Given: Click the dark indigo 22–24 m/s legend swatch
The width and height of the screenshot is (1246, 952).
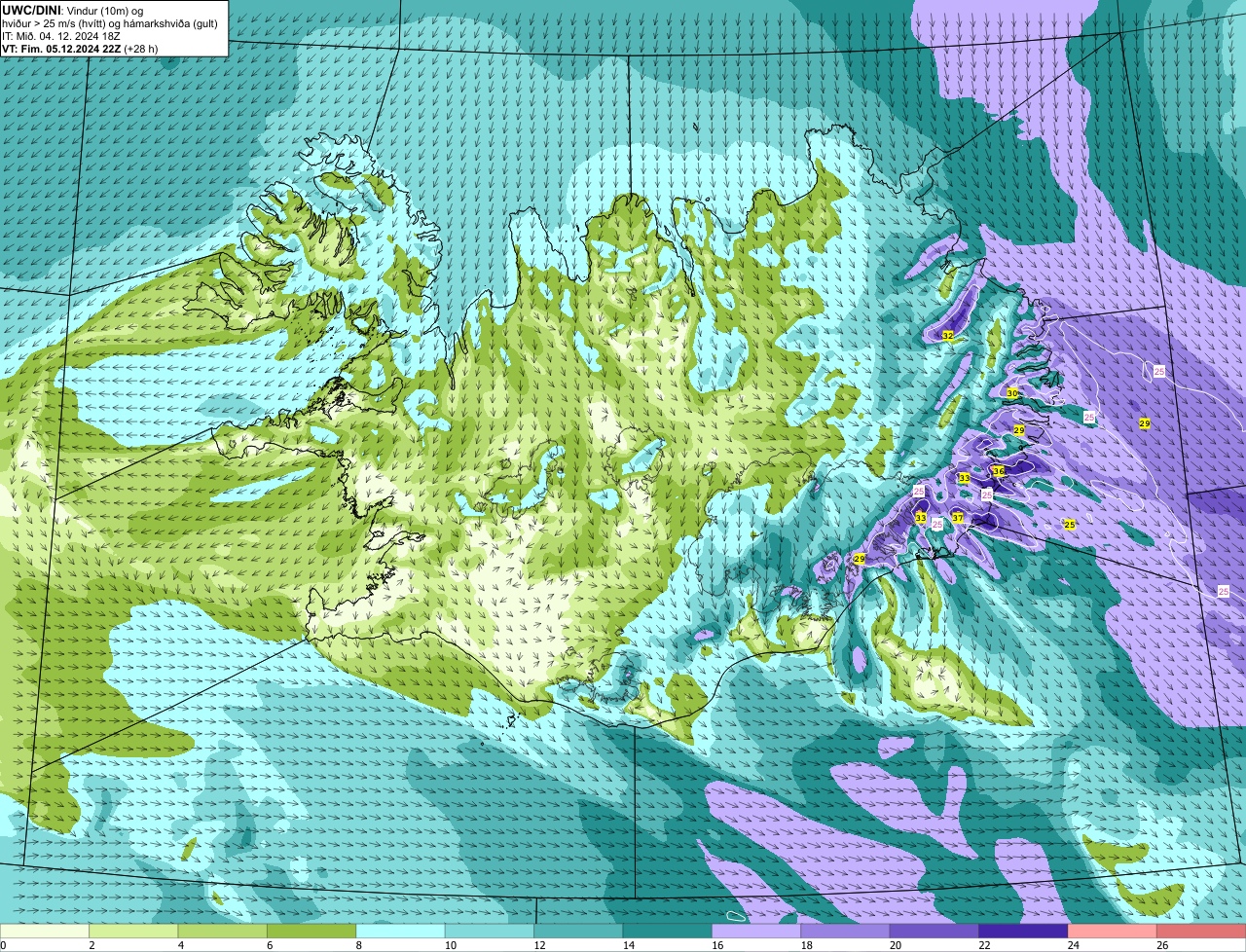Looking at the screenshot, I should pyautogui.click(x=1024, y=932).
